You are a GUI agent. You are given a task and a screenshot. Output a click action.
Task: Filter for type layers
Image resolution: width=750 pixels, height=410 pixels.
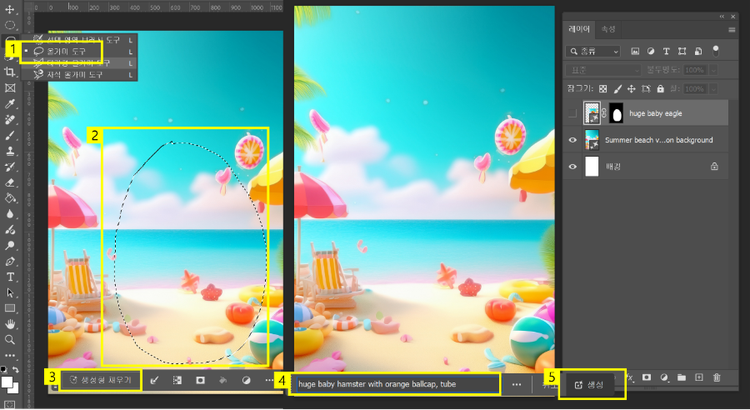pyautogui.click(x=666, y=51)
